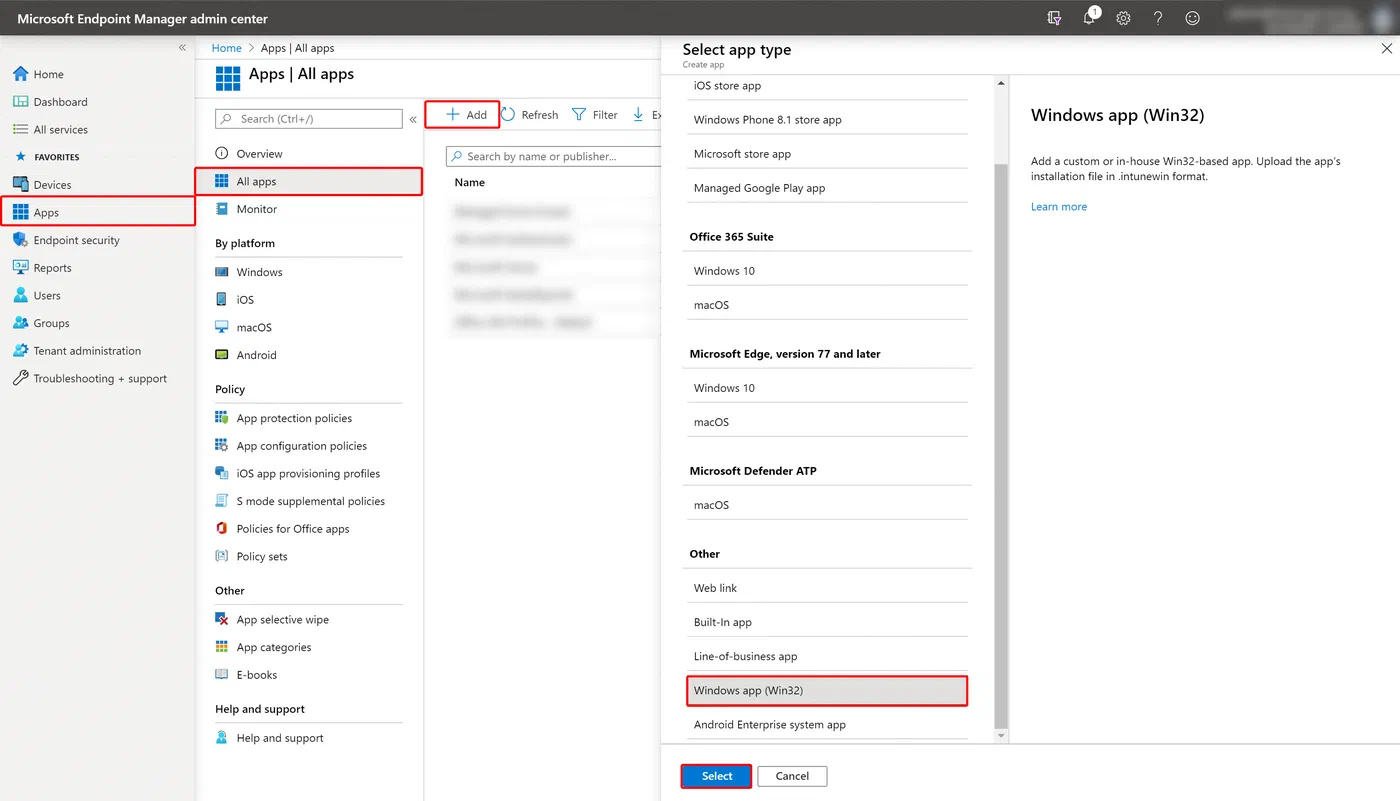Click Home breadcrumb link
The width and height of the screenshot is (1400, 801).
click(x=226, y=48)
